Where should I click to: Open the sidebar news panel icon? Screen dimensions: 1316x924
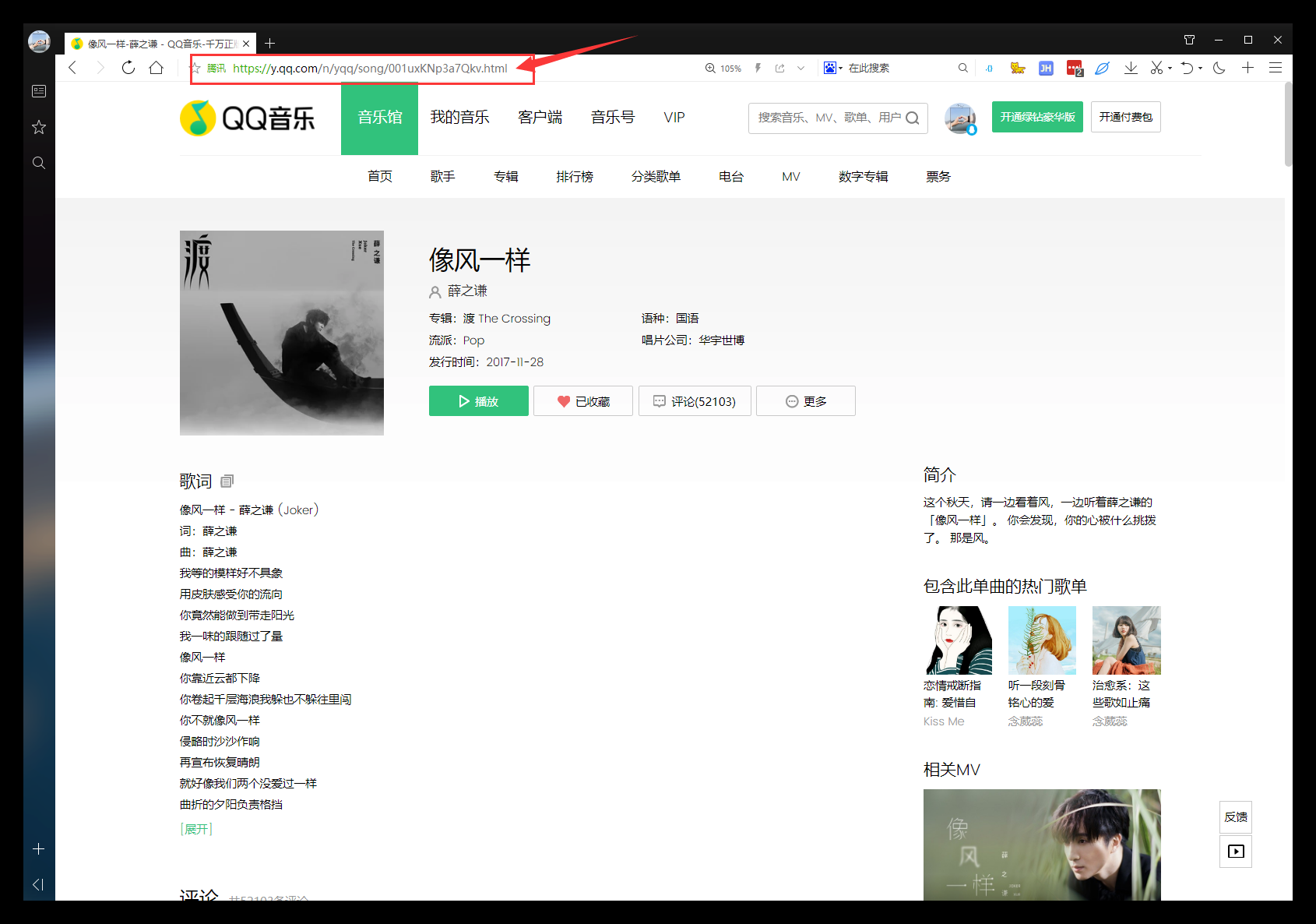(39, 91)
